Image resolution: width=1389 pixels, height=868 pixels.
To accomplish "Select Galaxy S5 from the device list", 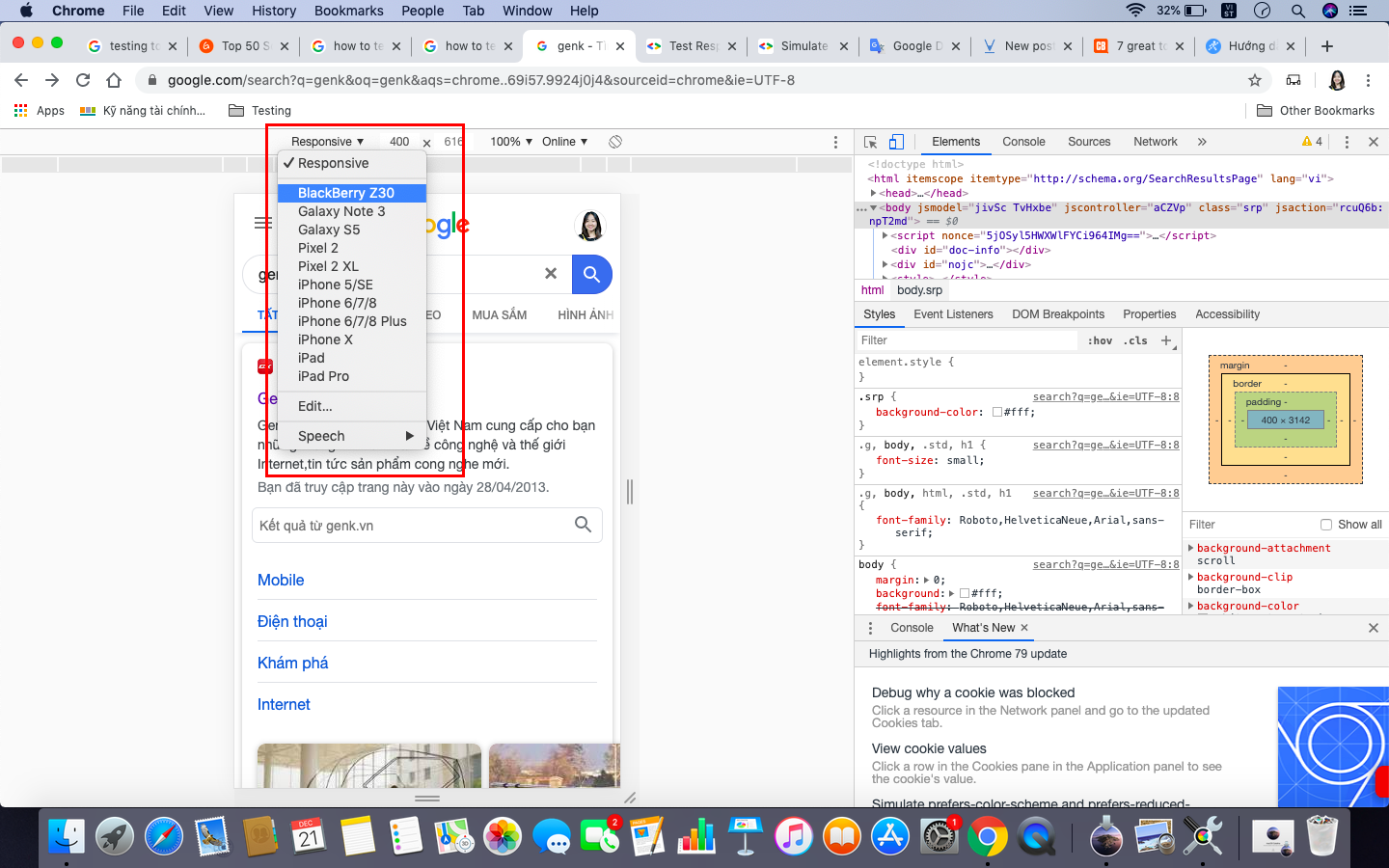I will point(352,230).
